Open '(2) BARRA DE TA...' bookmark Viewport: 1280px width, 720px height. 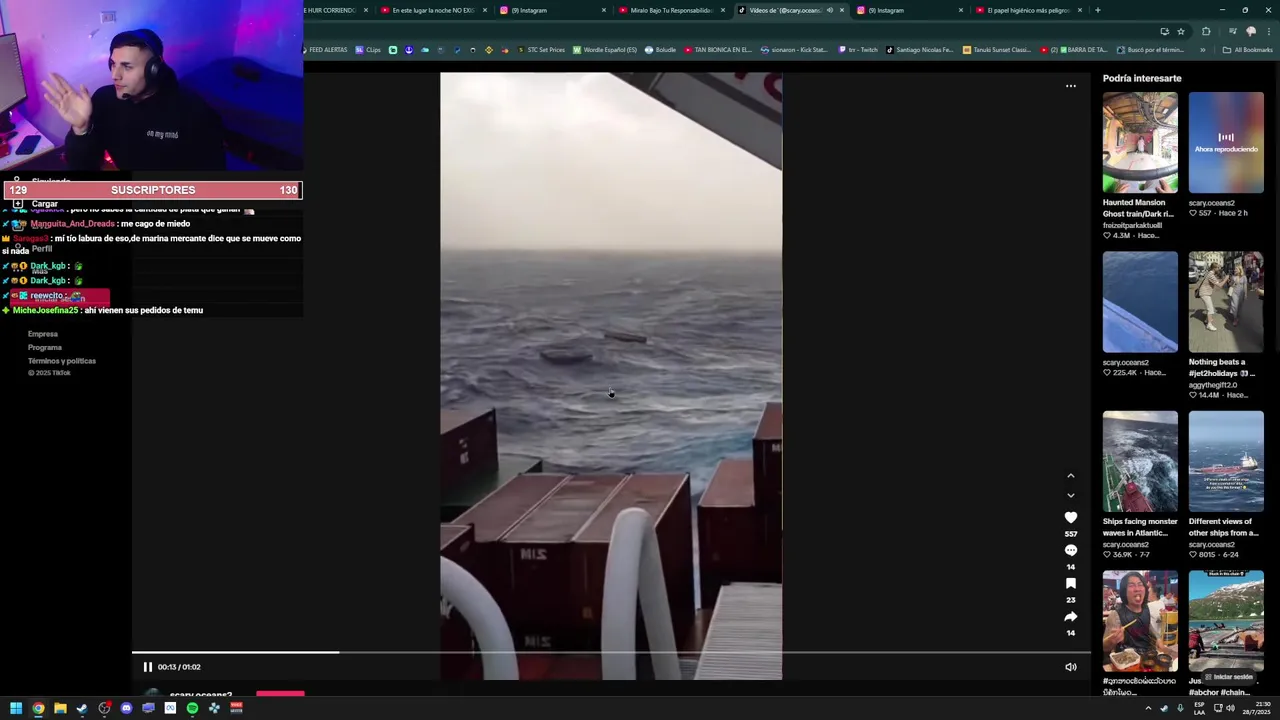(1074, 50)
